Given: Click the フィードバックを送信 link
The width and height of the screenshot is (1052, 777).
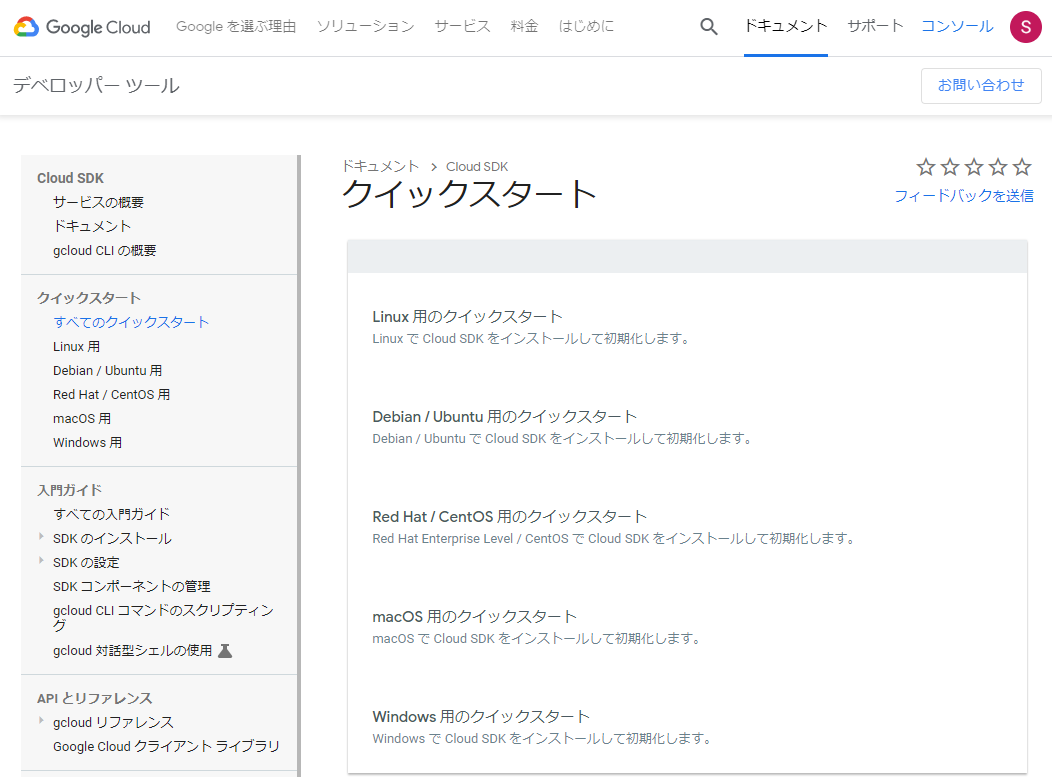Looking at the screenshot, I should (963, 196).
